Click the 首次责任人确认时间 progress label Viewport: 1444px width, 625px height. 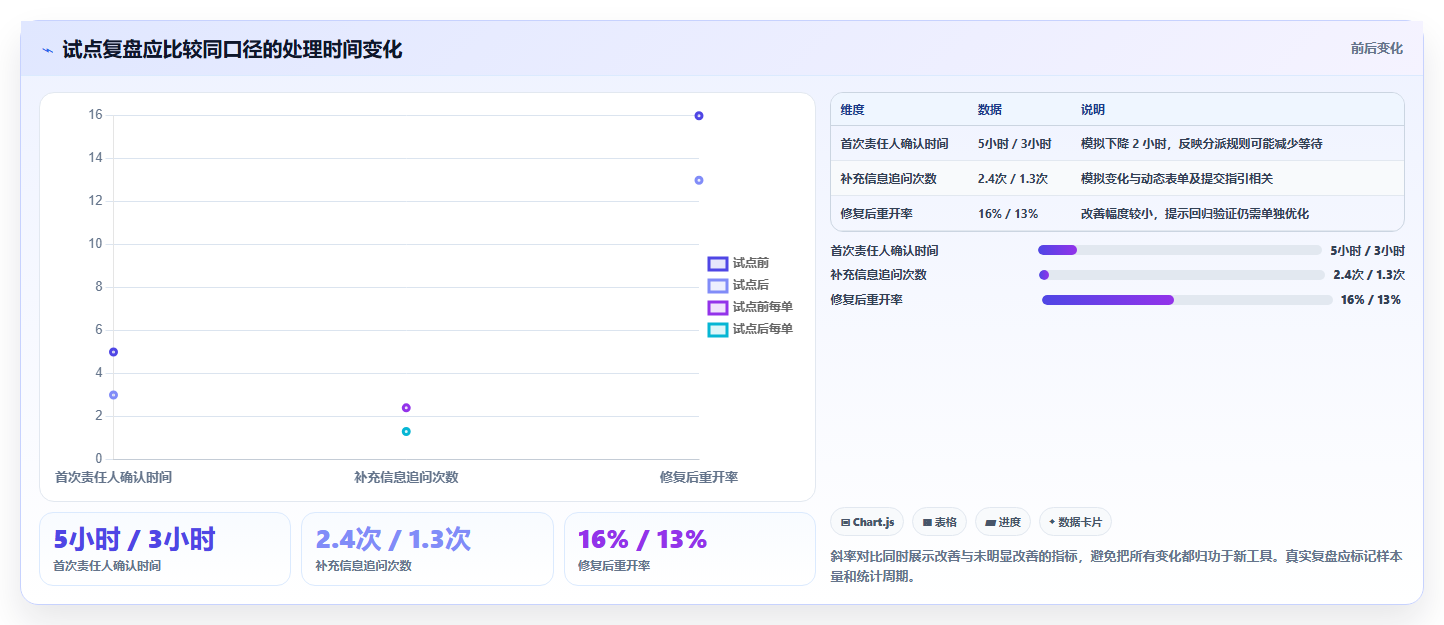(884, 251)
